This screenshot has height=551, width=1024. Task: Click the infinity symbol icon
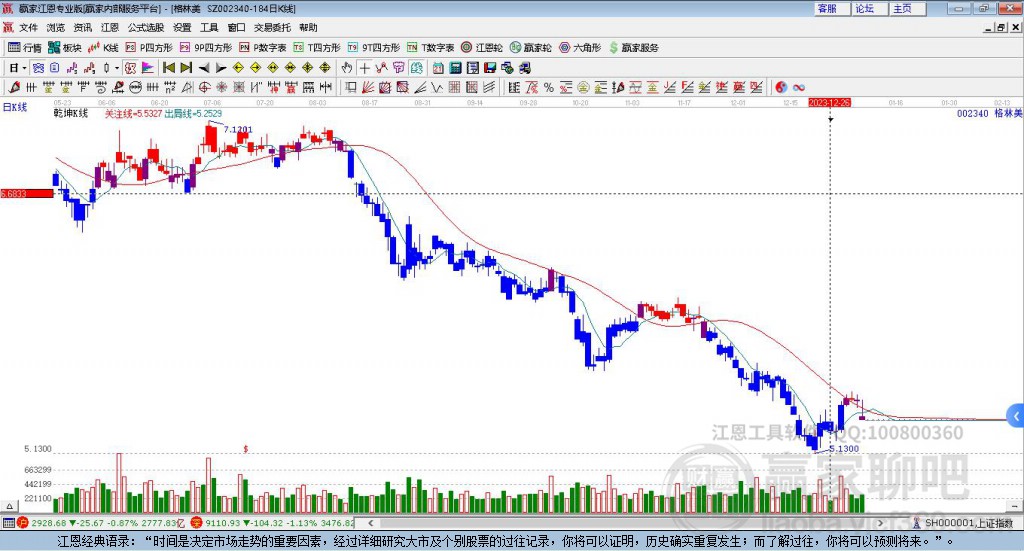click(x=798, y=87)
